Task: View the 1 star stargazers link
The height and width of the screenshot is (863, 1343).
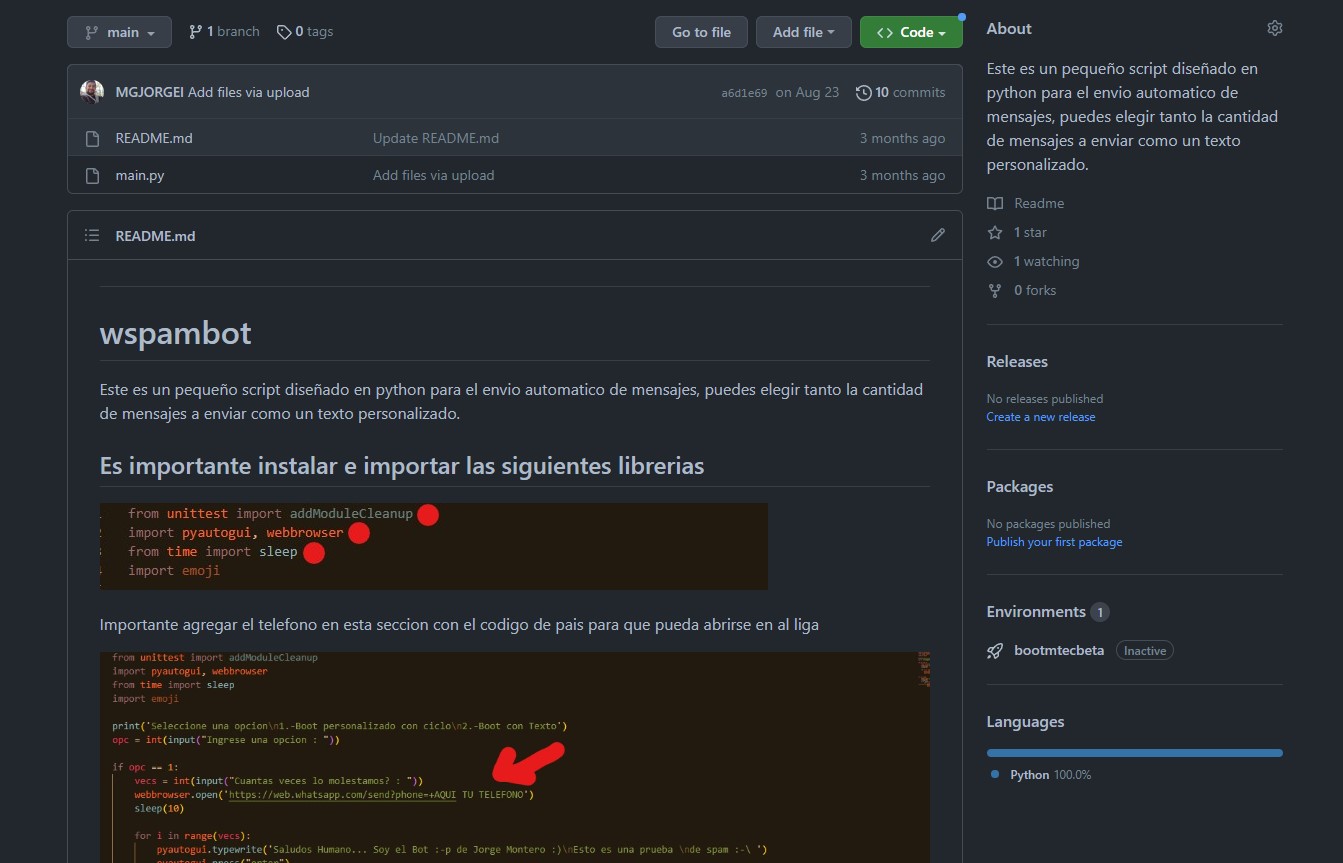Action: click(x=1030, y=232)
